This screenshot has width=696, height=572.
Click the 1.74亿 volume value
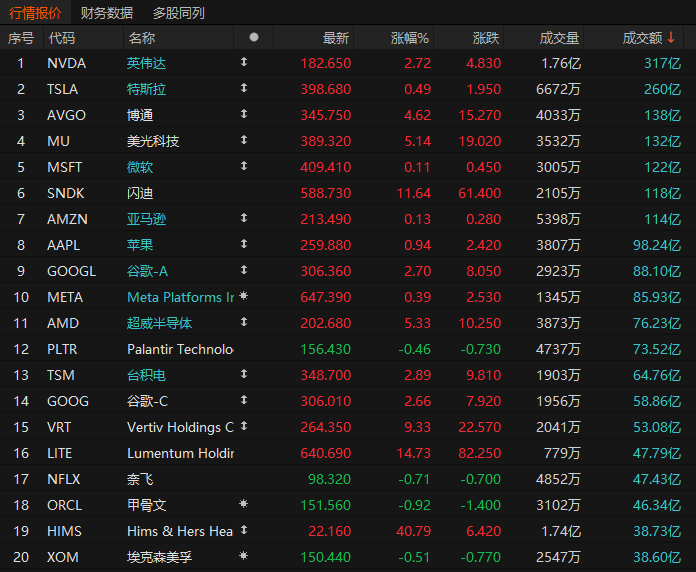561,531
